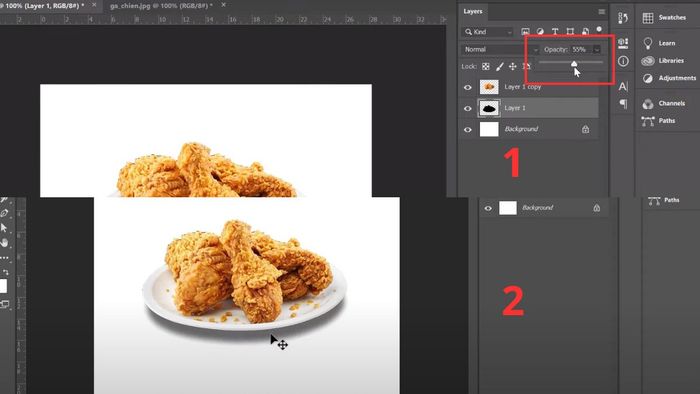Open the Kind filter dropdown
This screenshot has width=700, height=394.
[488, 32]
